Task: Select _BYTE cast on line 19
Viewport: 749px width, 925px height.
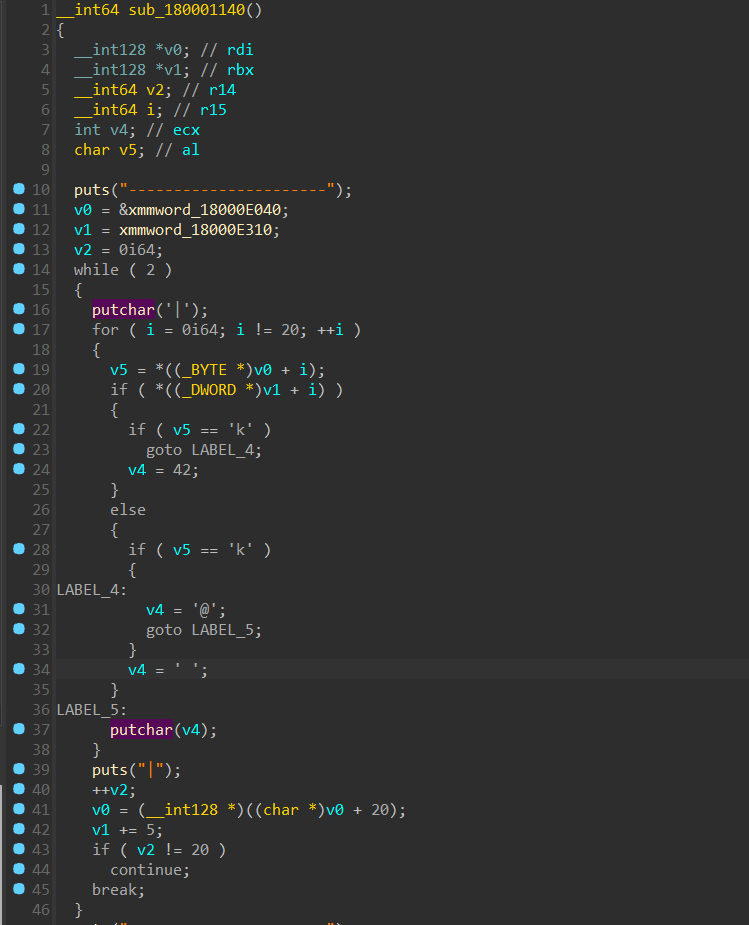Action: click(204, 370)
